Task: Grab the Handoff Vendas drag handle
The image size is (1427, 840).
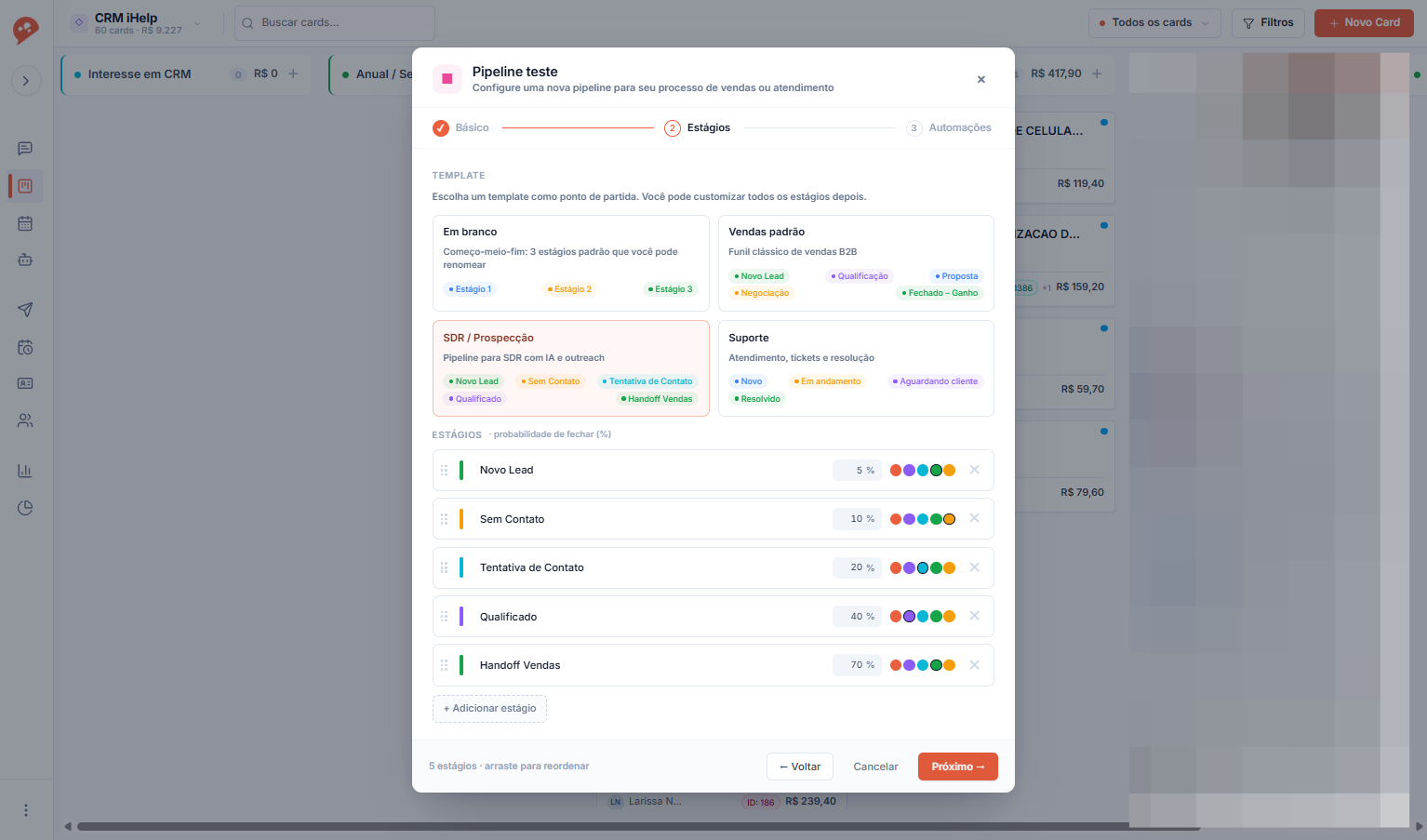Action: pyautogui.click(x=445, y=665)
